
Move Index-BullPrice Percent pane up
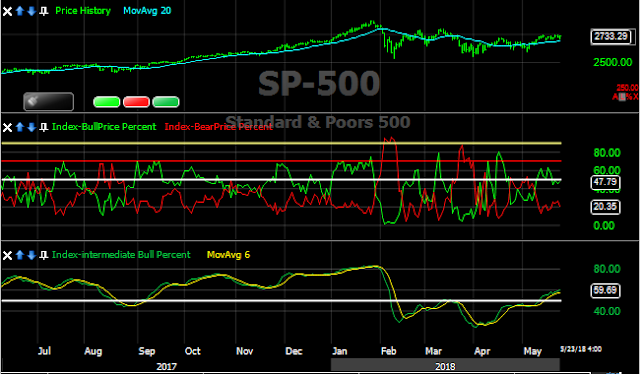20,127
